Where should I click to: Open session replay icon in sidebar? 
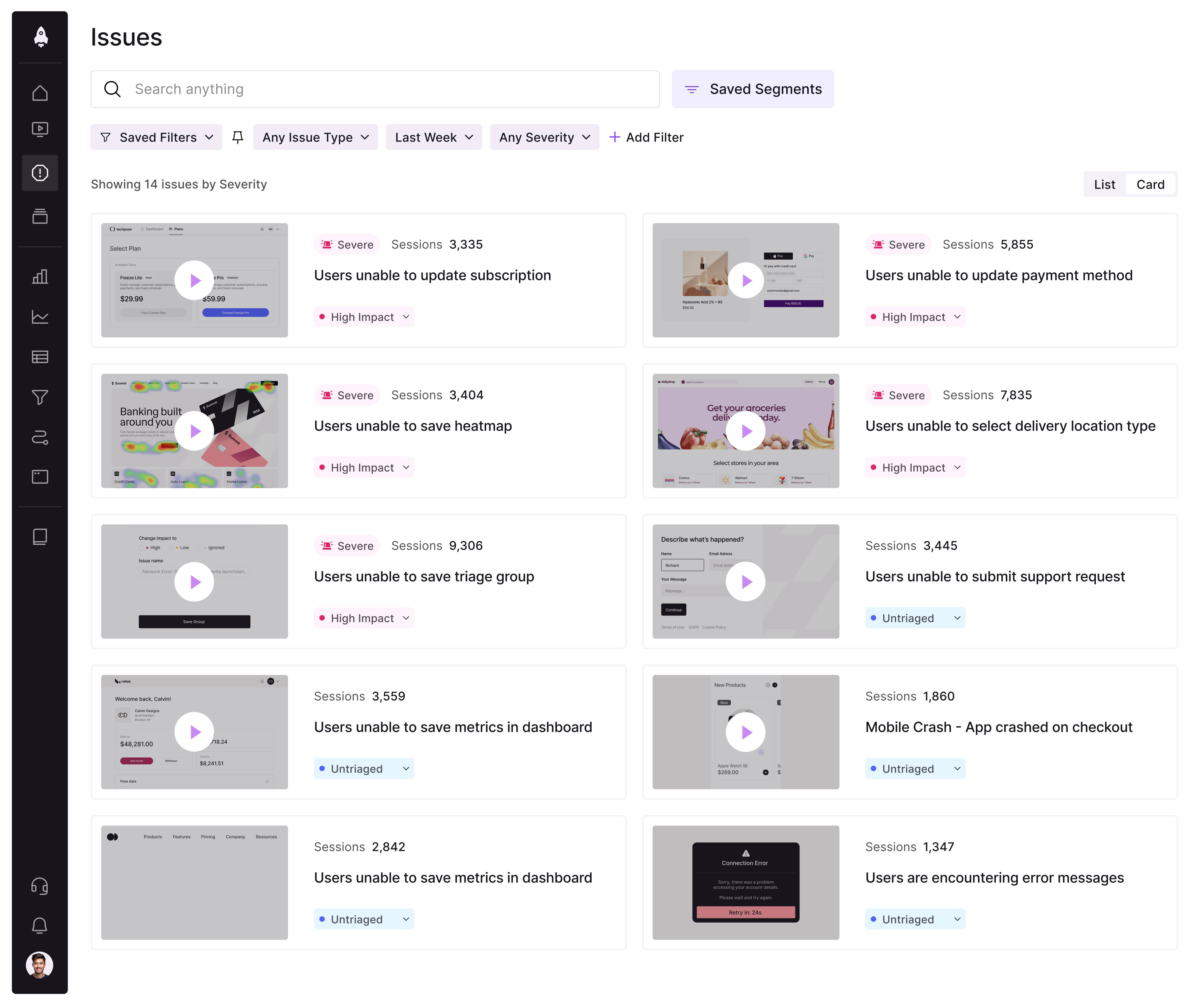point(39,129)
